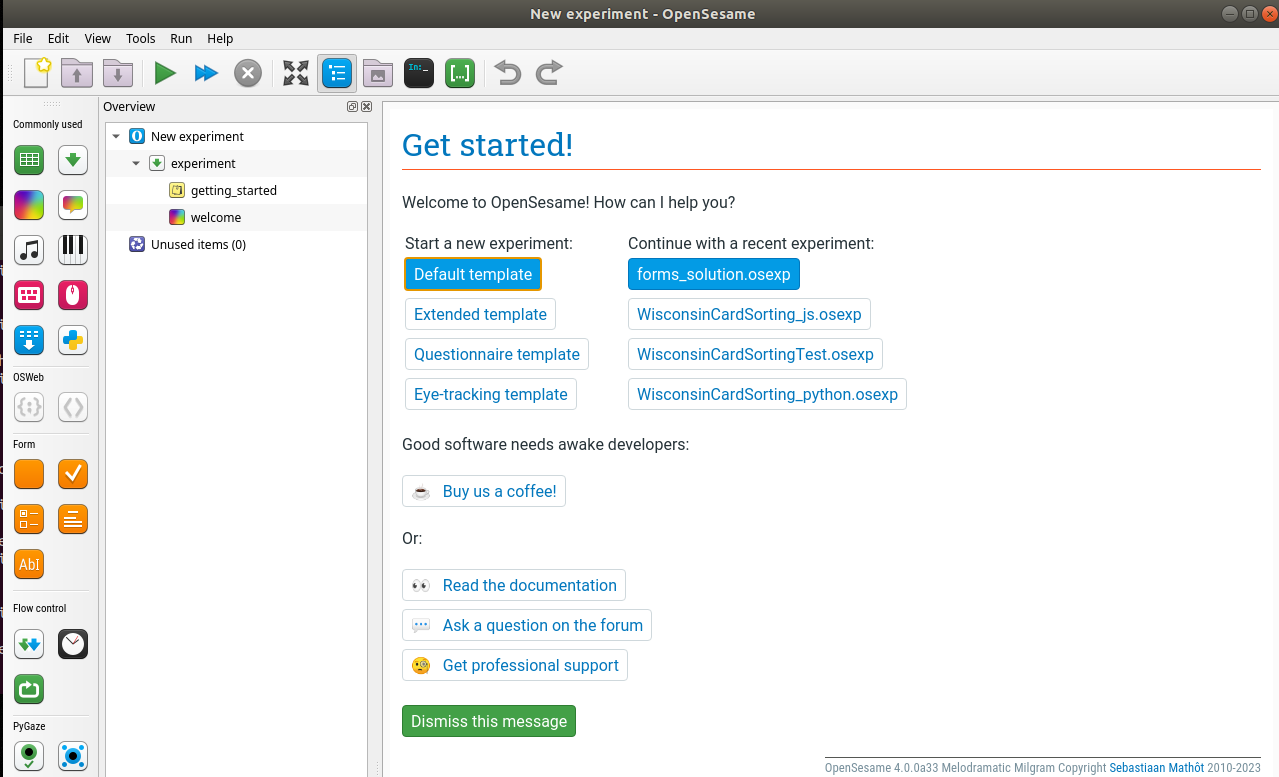Select the green loop table icon
The image size is (1279, 777).
[x=29, y=160]
